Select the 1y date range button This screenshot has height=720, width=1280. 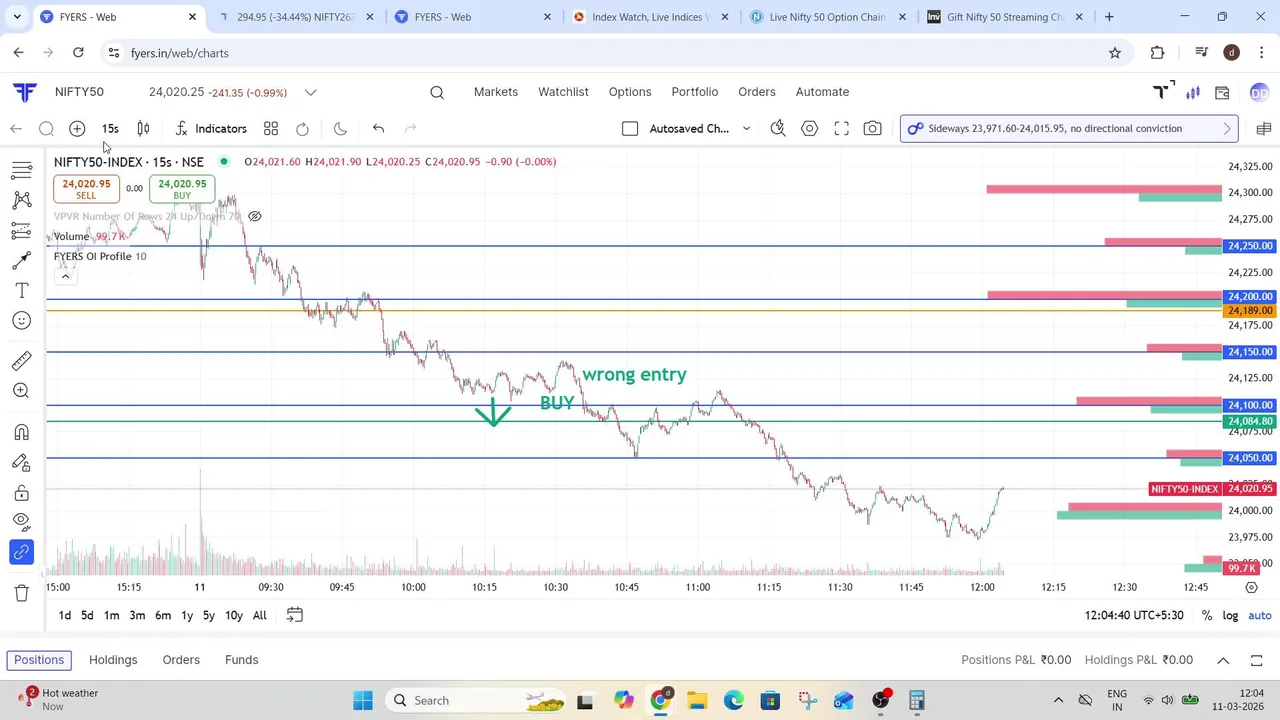pos(187,615)
